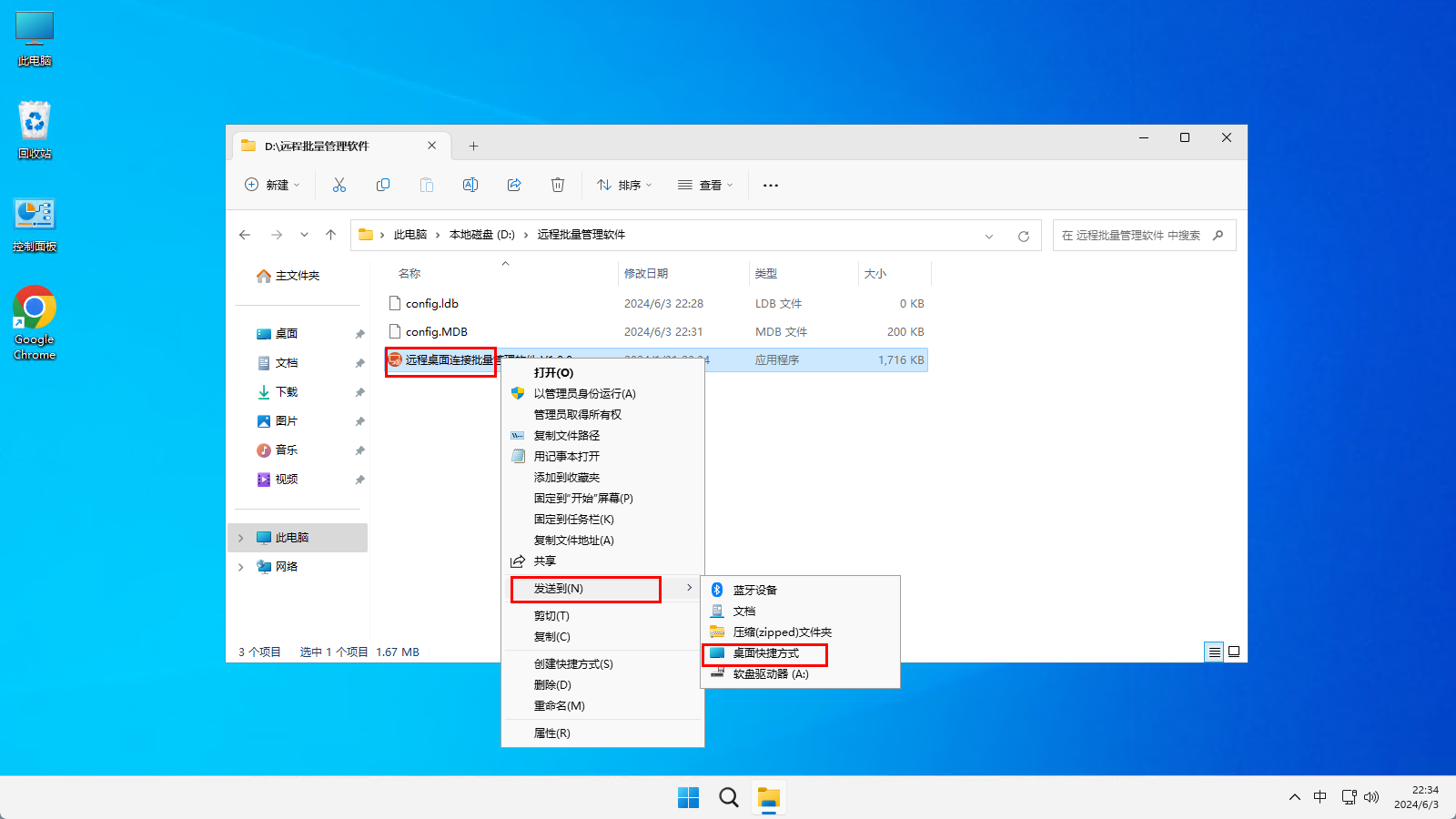Click the Share icon in Explorer toolbar

[x=514, y=185]
